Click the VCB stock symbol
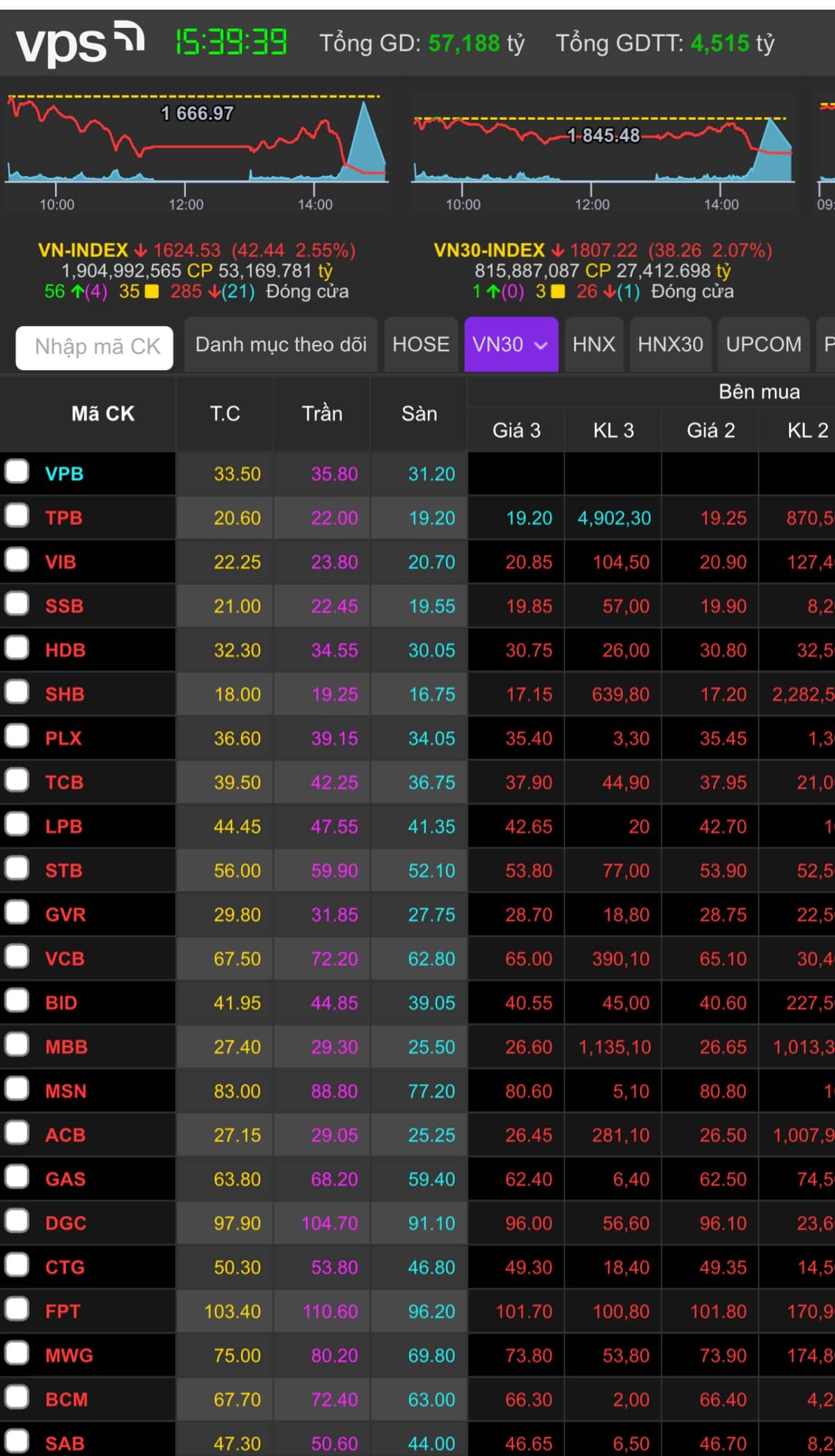The image size is (835, 1456). click(65, 959)
